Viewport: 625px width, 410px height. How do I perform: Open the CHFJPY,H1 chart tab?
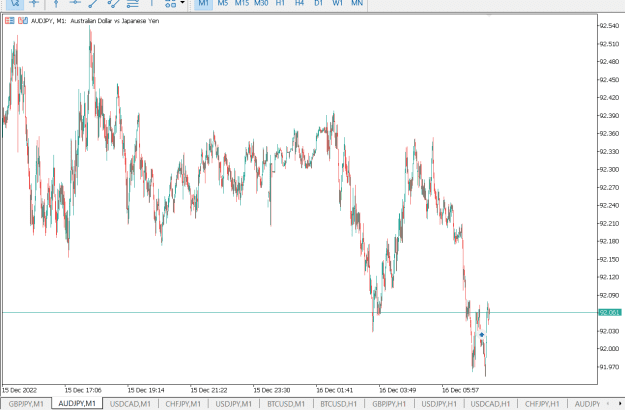(x=542, y=404)
